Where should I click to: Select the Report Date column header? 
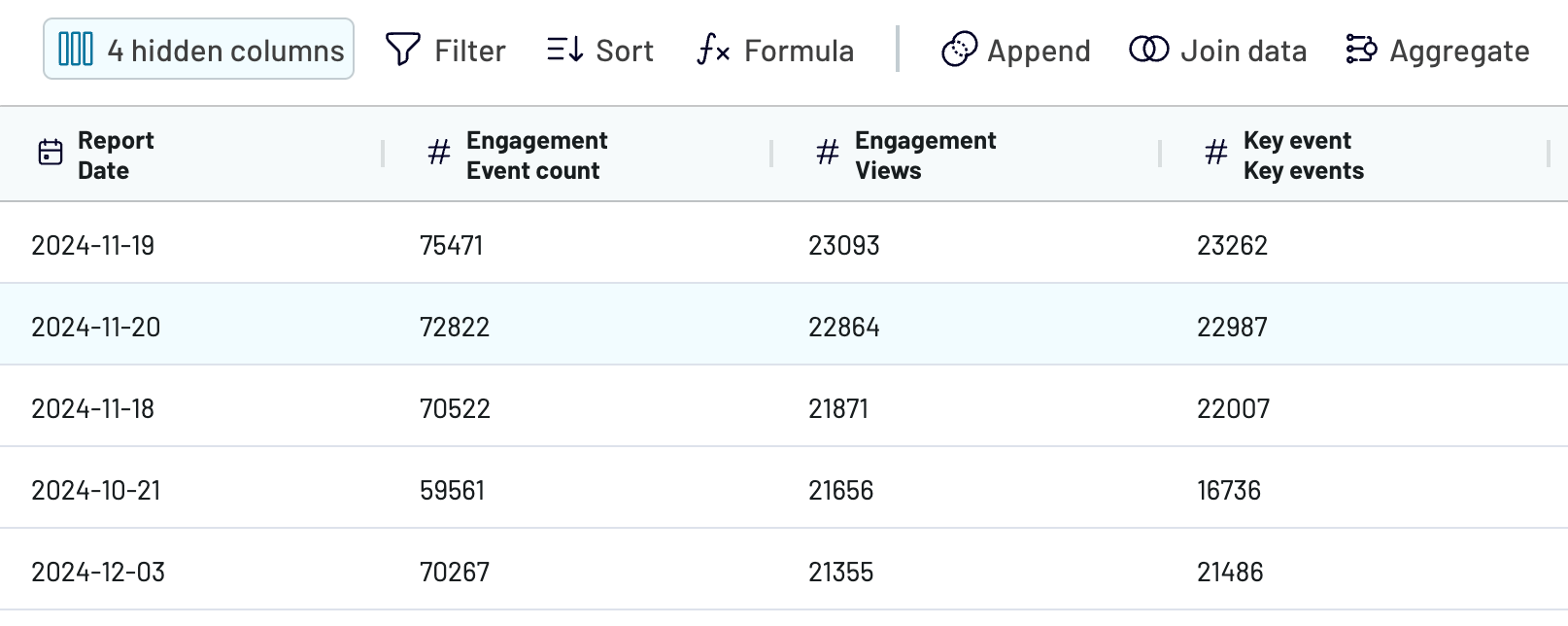[x=116, y=156]
